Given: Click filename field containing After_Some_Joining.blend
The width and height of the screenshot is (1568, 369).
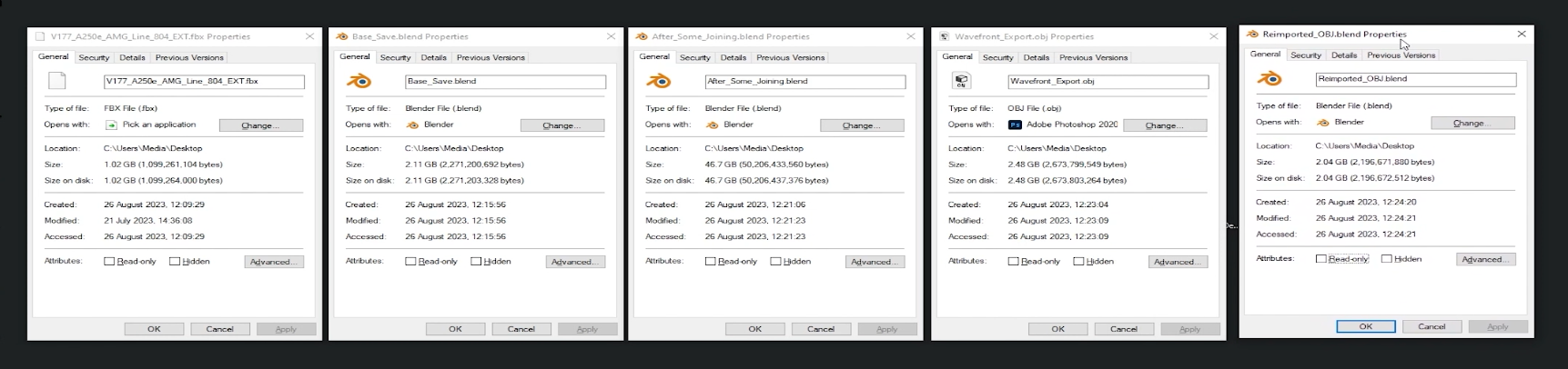Looking at the screenshot, I should 804,81.
